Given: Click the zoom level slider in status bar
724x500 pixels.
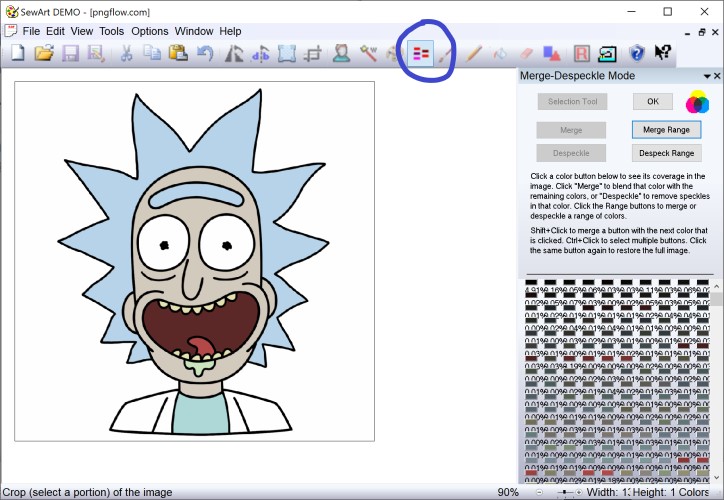Looking at the screenshot, I should pos(565,493).
